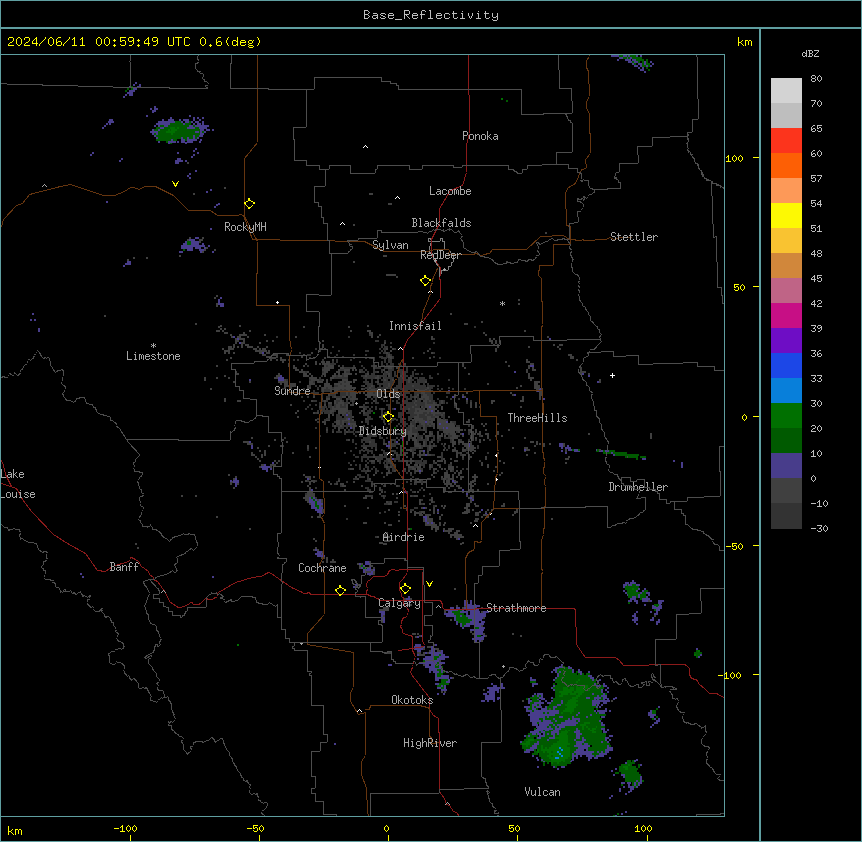The height and width of the screenshot is (842, 862).
Task: Click the Calgary label
Action: click(x=399, y=603)
